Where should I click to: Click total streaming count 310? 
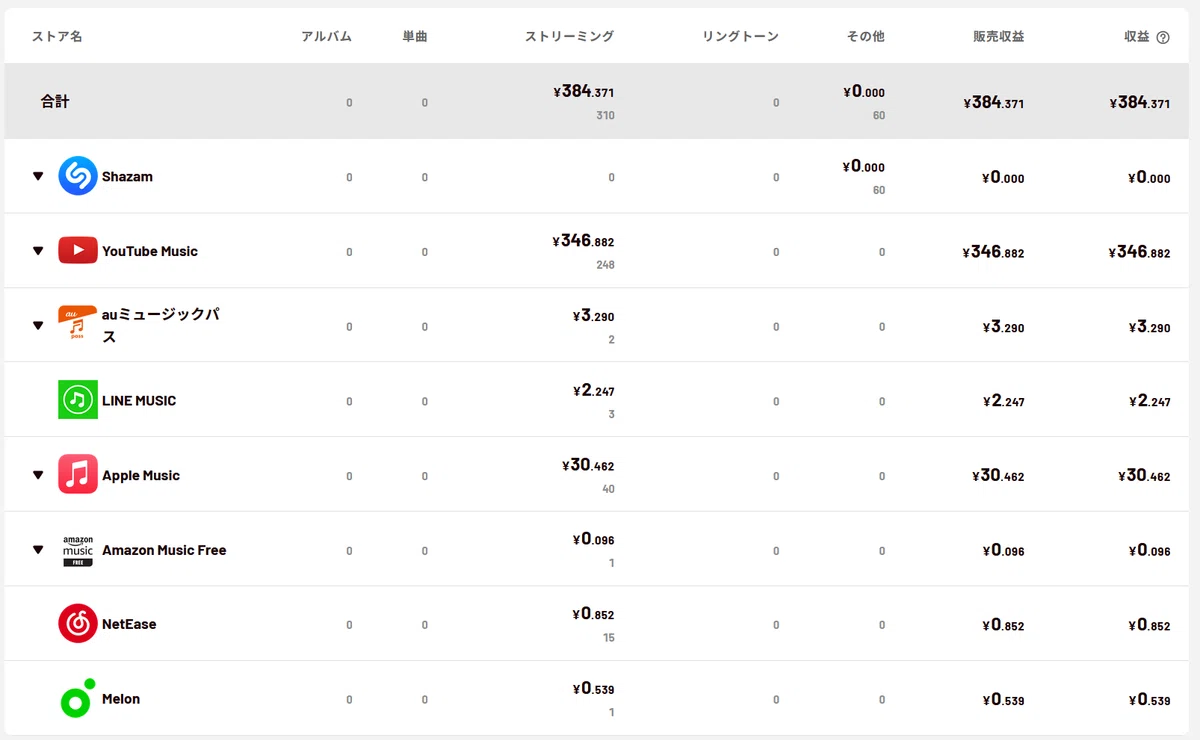tap(604, 116)
